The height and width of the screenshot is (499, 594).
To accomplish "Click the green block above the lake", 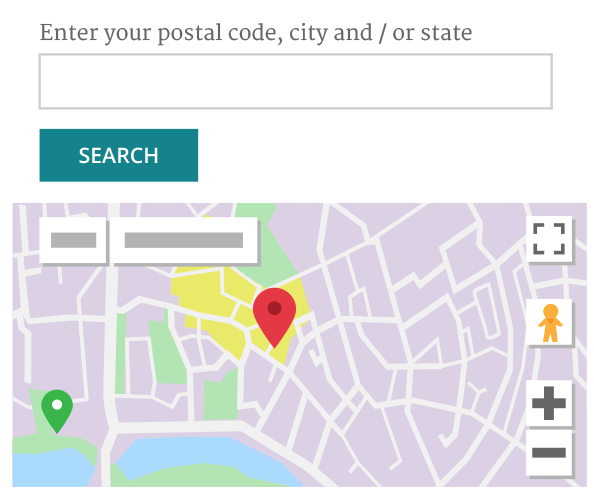I will click(221, 398).
